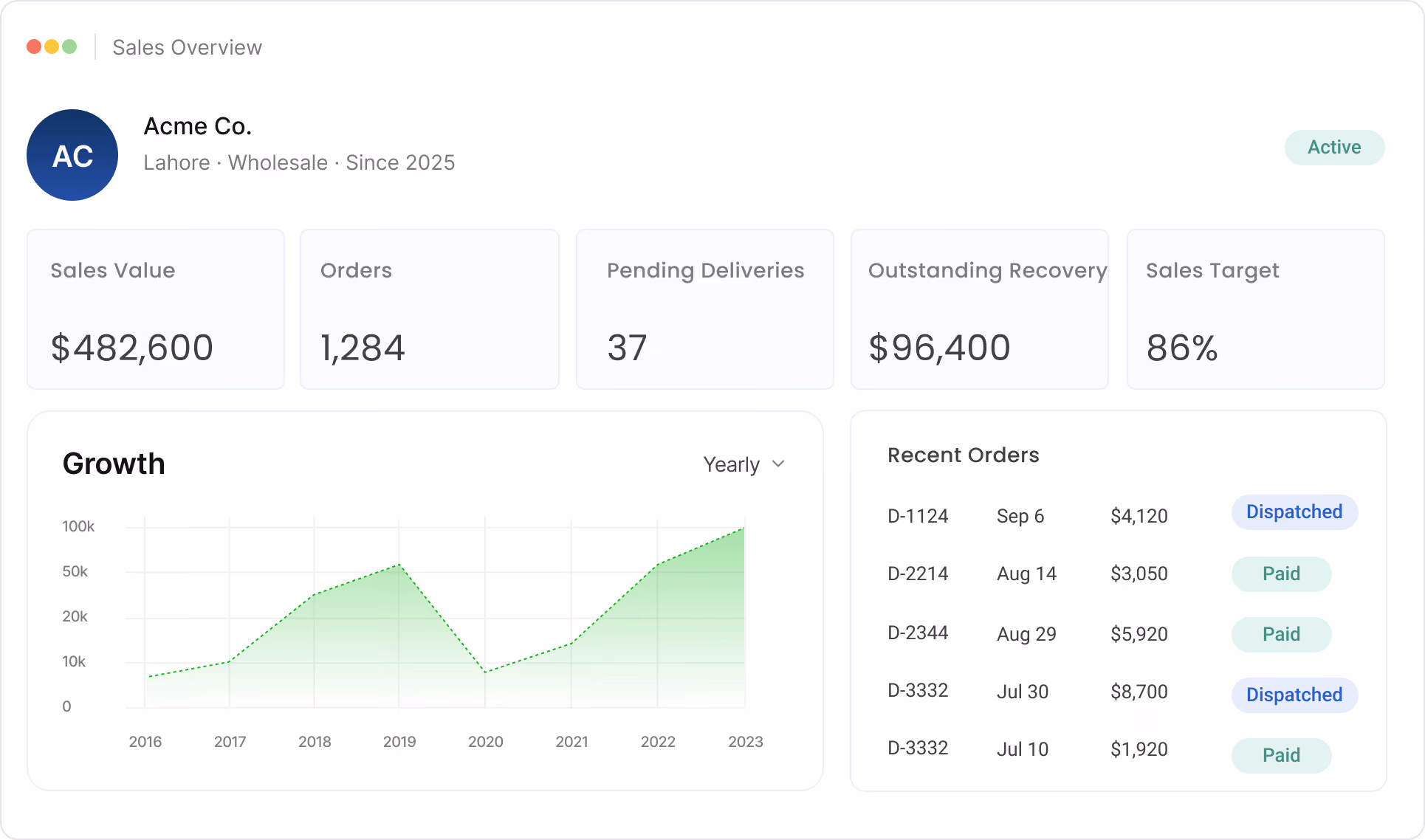
Task: Click the red window dot
Action: tap(34, 47)
